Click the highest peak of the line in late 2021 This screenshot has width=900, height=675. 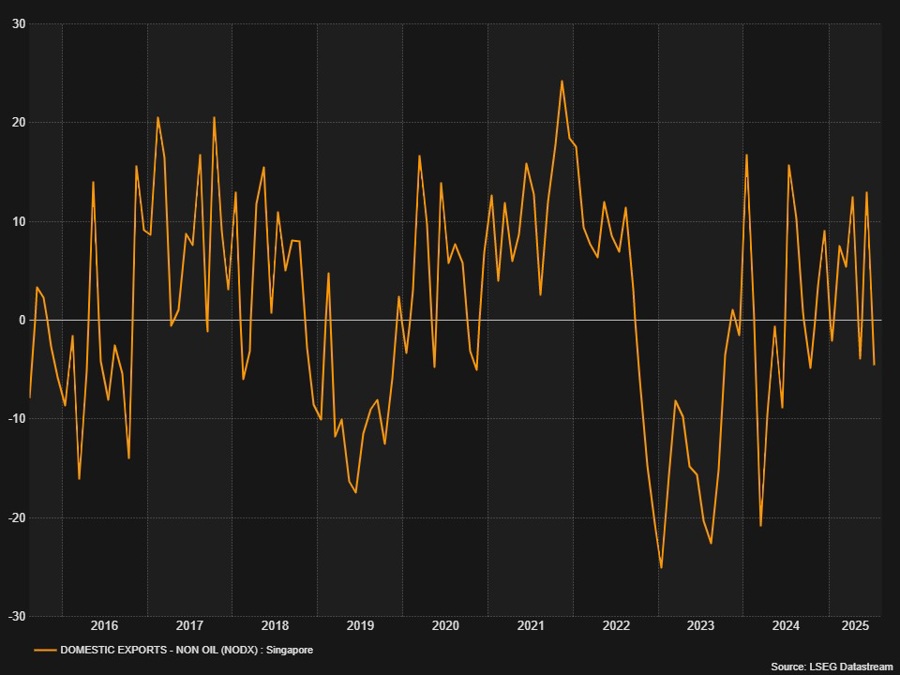562,81
